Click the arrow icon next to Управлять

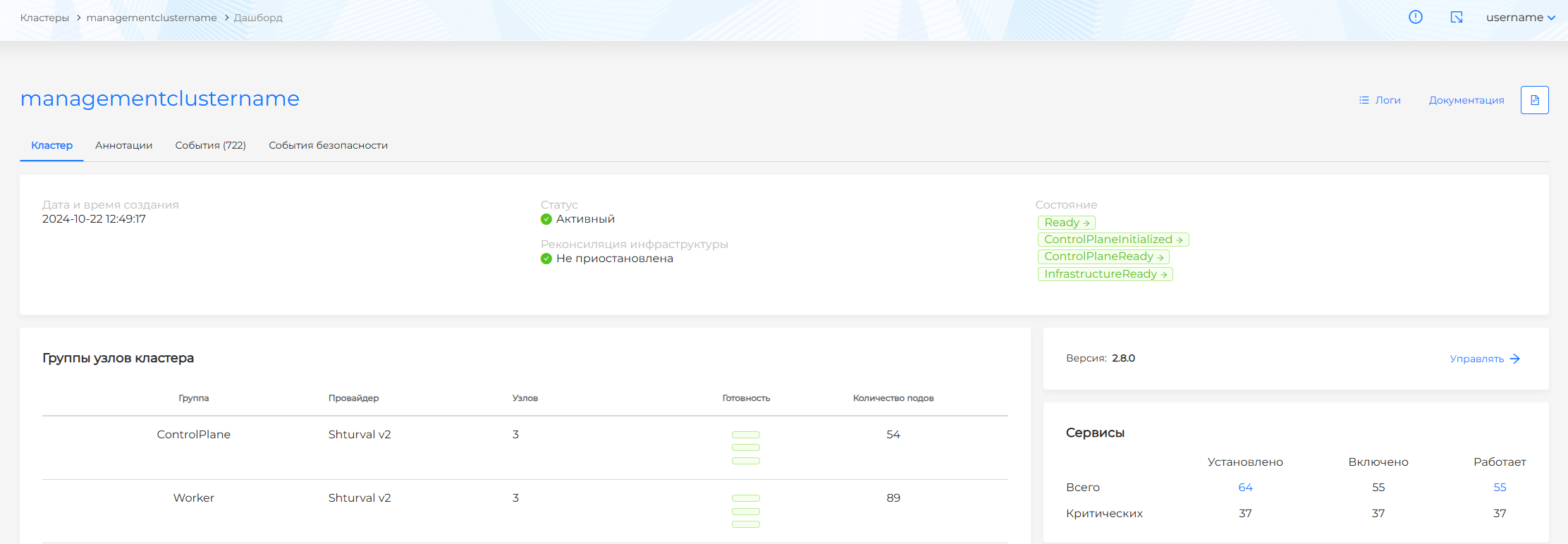[1514, 359]
